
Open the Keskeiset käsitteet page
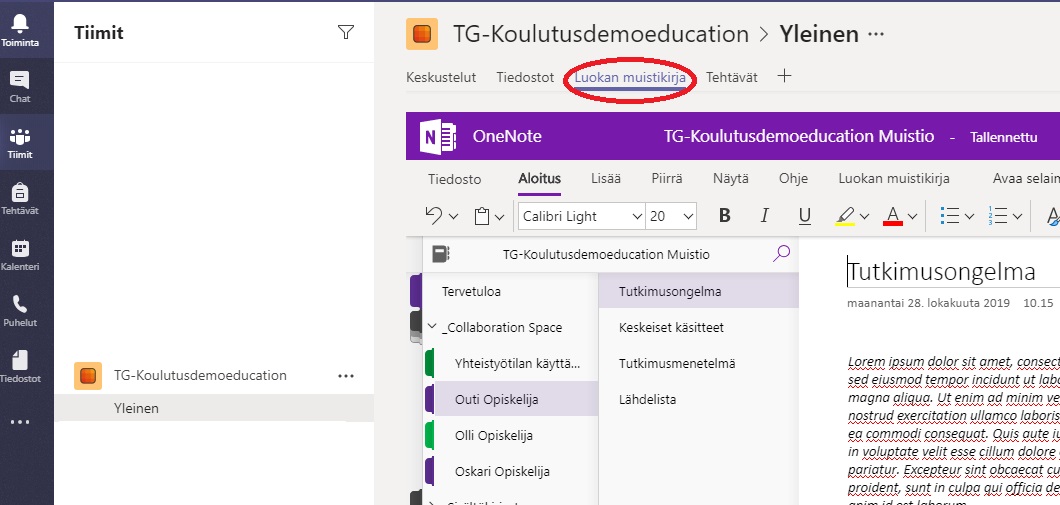[671, 327]
